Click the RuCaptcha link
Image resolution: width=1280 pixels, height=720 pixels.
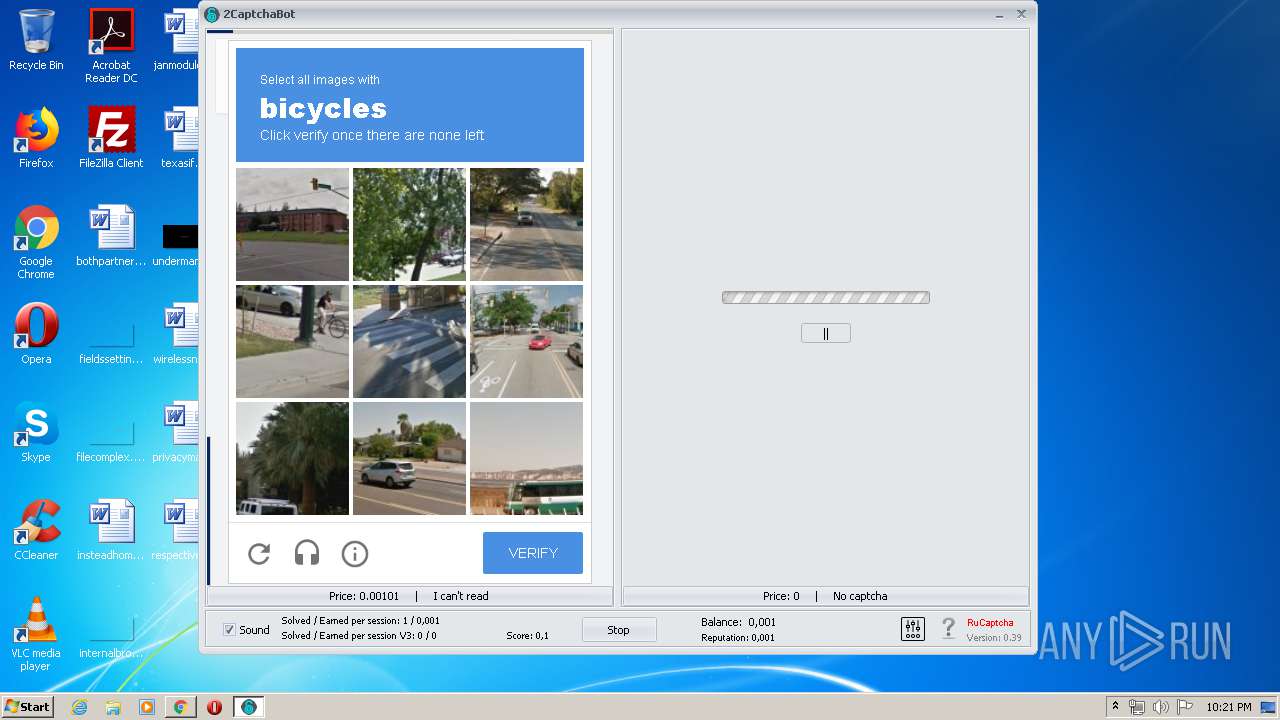coord(990,622)
